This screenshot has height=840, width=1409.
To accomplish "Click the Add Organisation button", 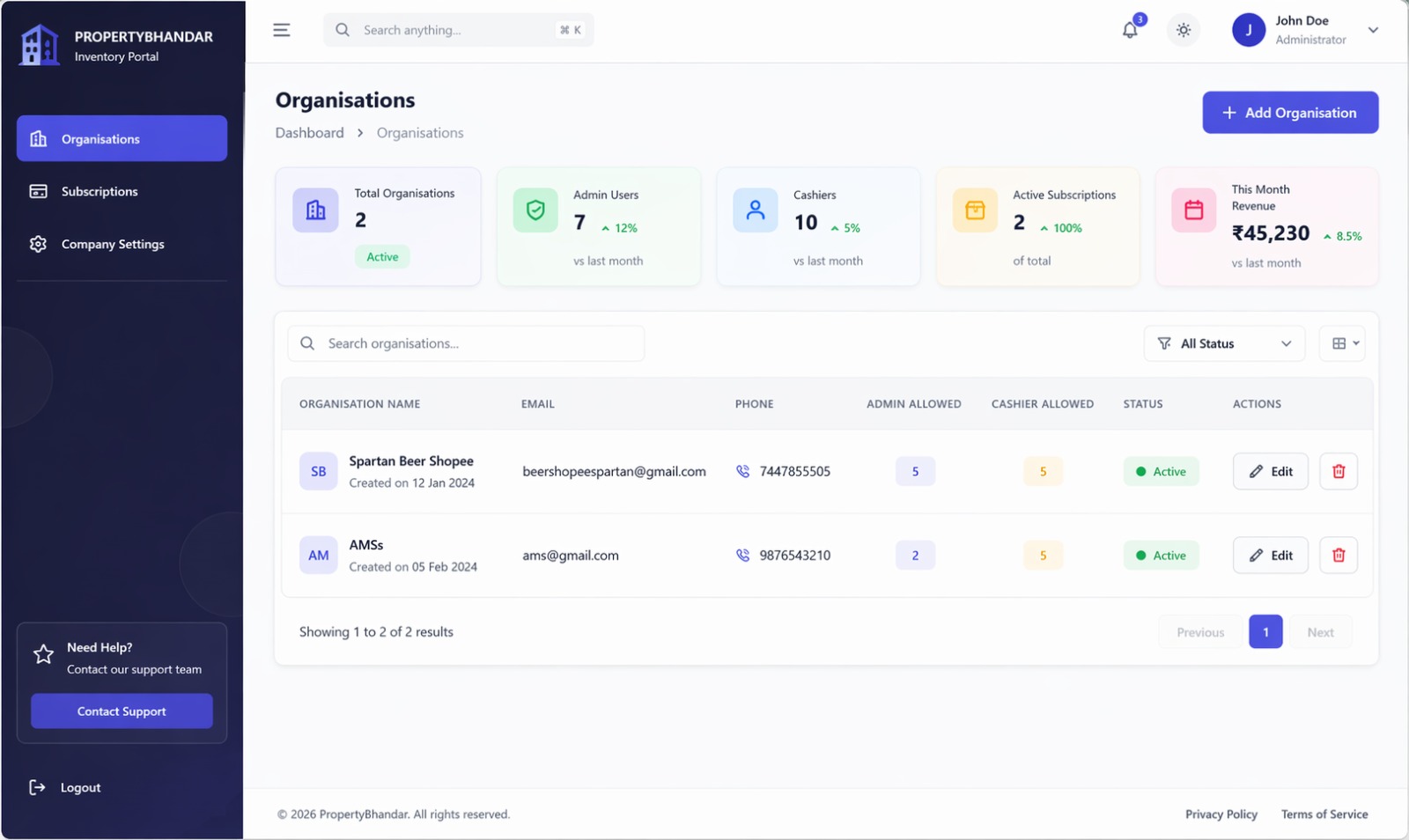I will tap(1290, 113).
